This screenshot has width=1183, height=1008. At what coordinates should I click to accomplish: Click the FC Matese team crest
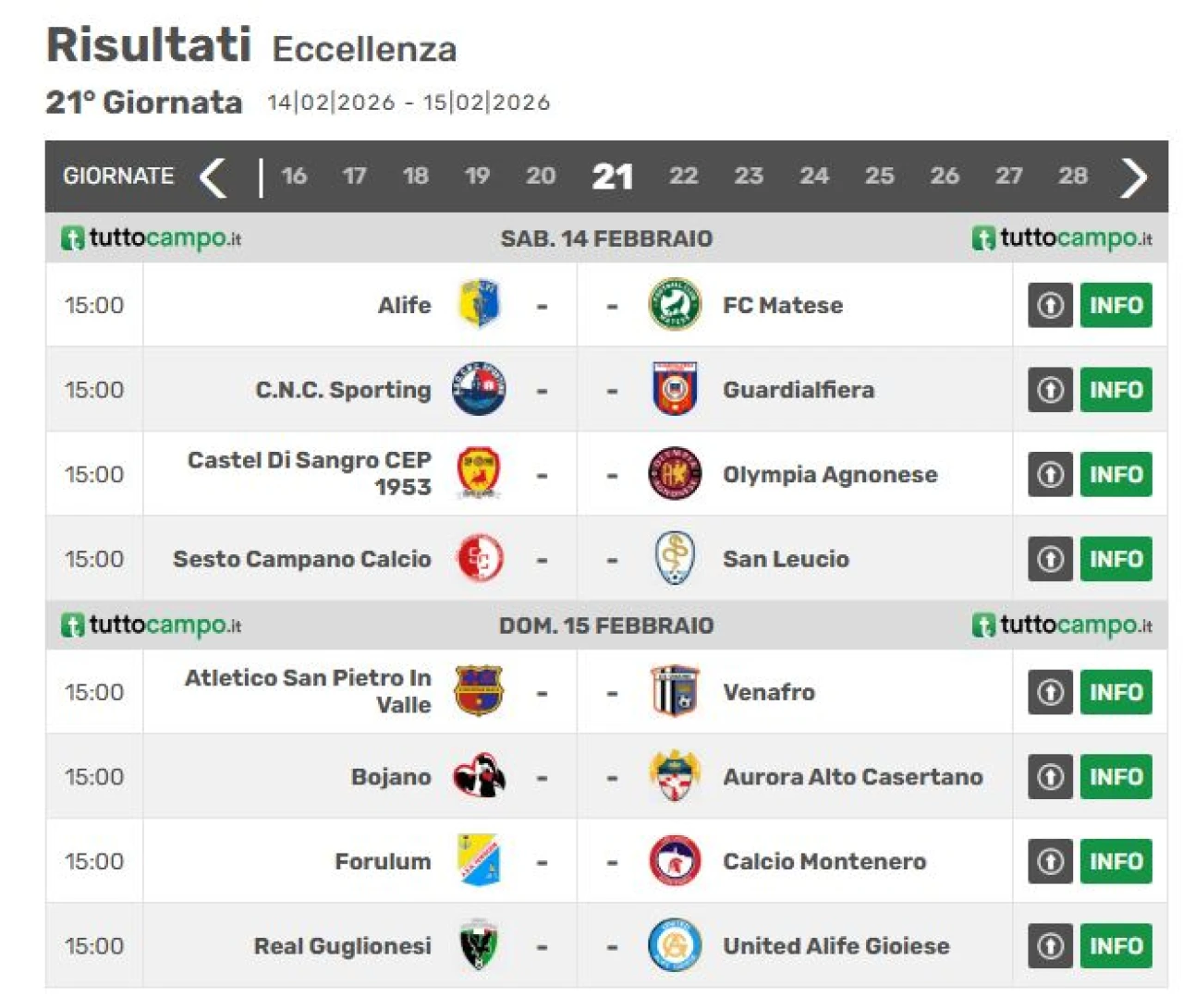tap(675, 304)
